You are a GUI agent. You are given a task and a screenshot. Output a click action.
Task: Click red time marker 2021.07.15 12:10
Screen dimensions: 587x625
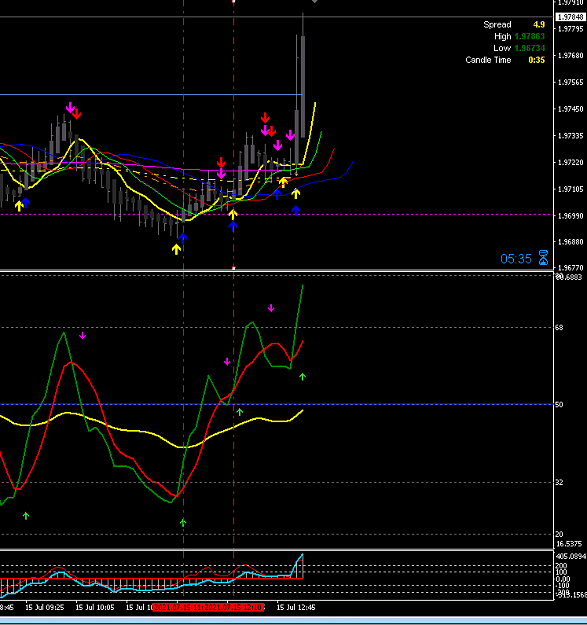pyautogui.click(x=234, y=607)
